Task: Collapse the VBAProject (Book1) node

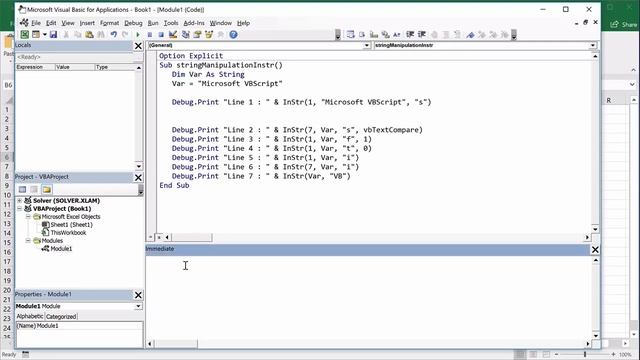Action: click(x=20, y=209)
